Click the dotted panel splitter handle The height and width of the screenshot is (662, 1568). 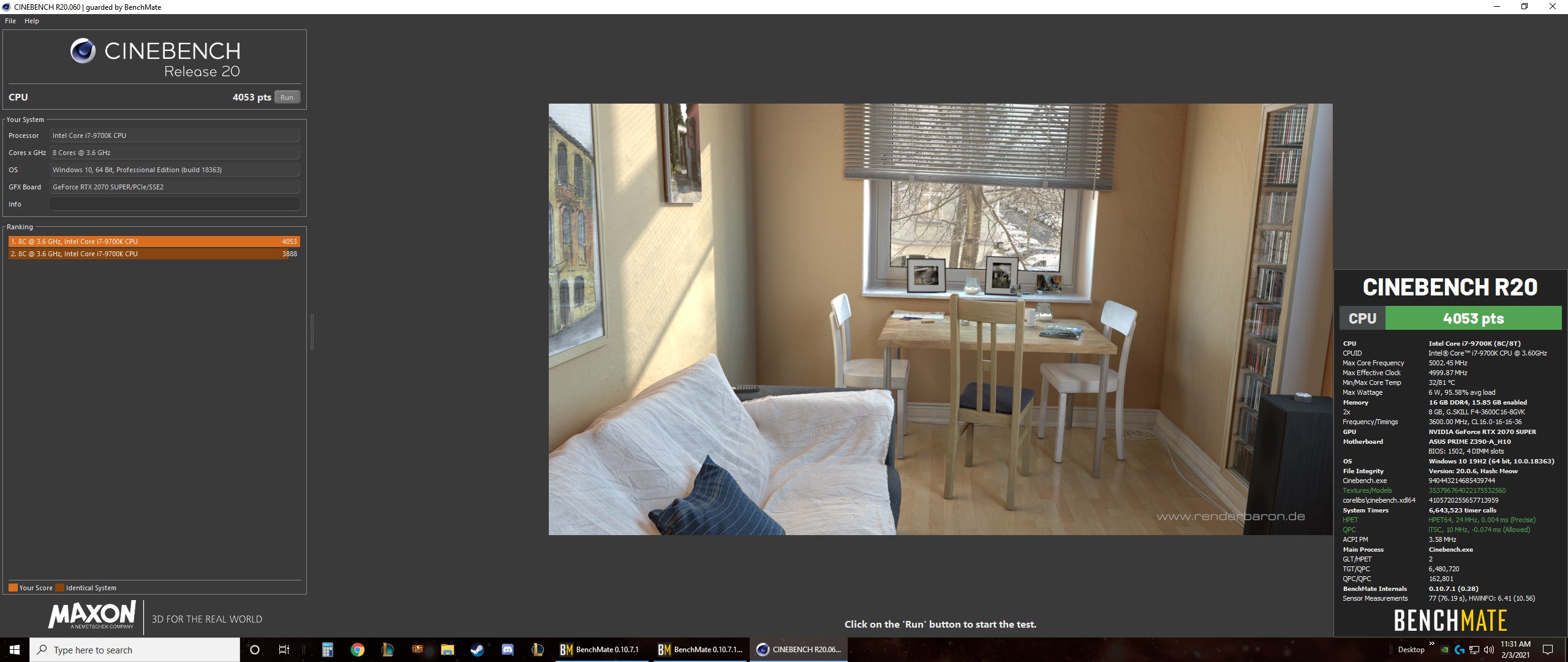[312, 332]
